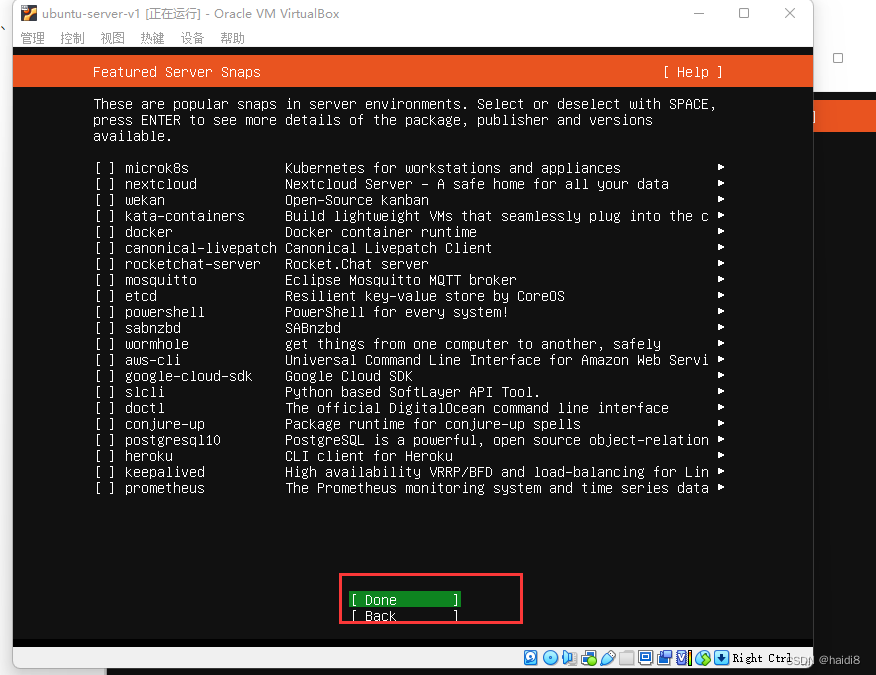Check the powershell snap checkbox

click(104, 312)
